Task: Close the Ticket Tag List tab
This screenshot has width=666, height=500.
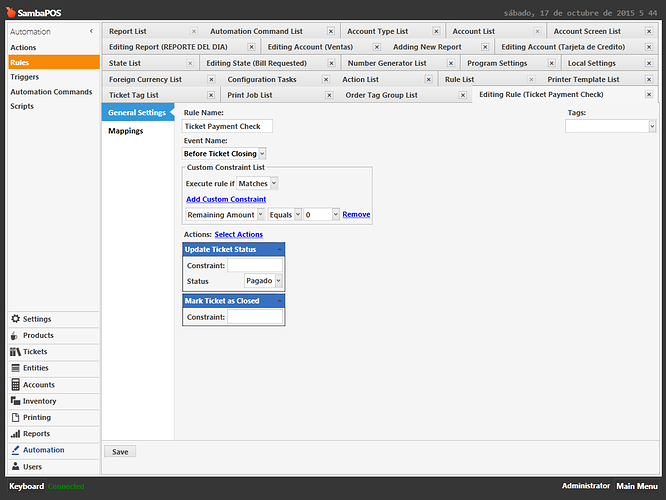Action: [x=211, y=95]
